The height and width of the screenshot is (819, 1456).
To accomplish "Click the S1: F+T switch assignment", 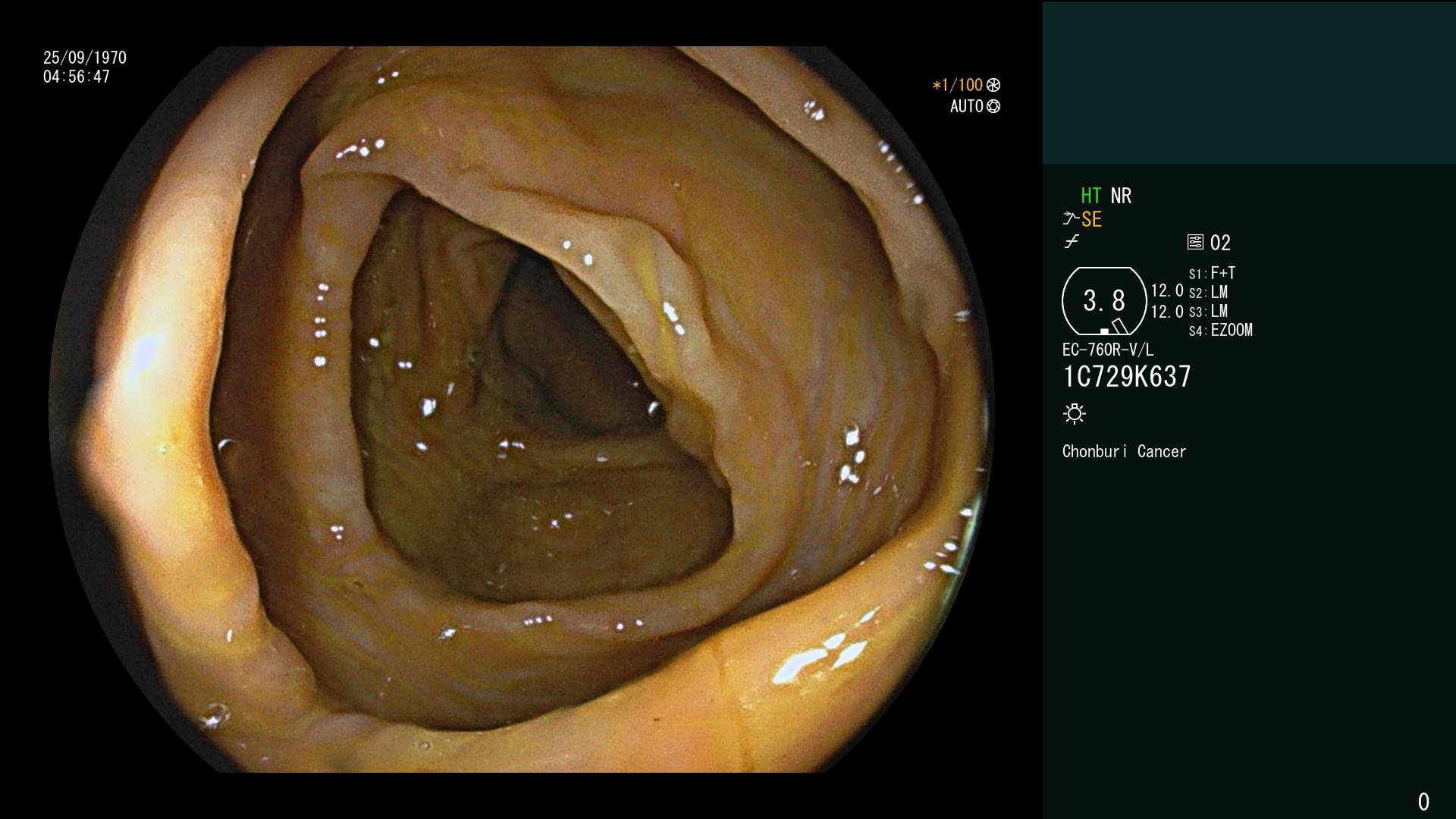I will coord(1212,273).
